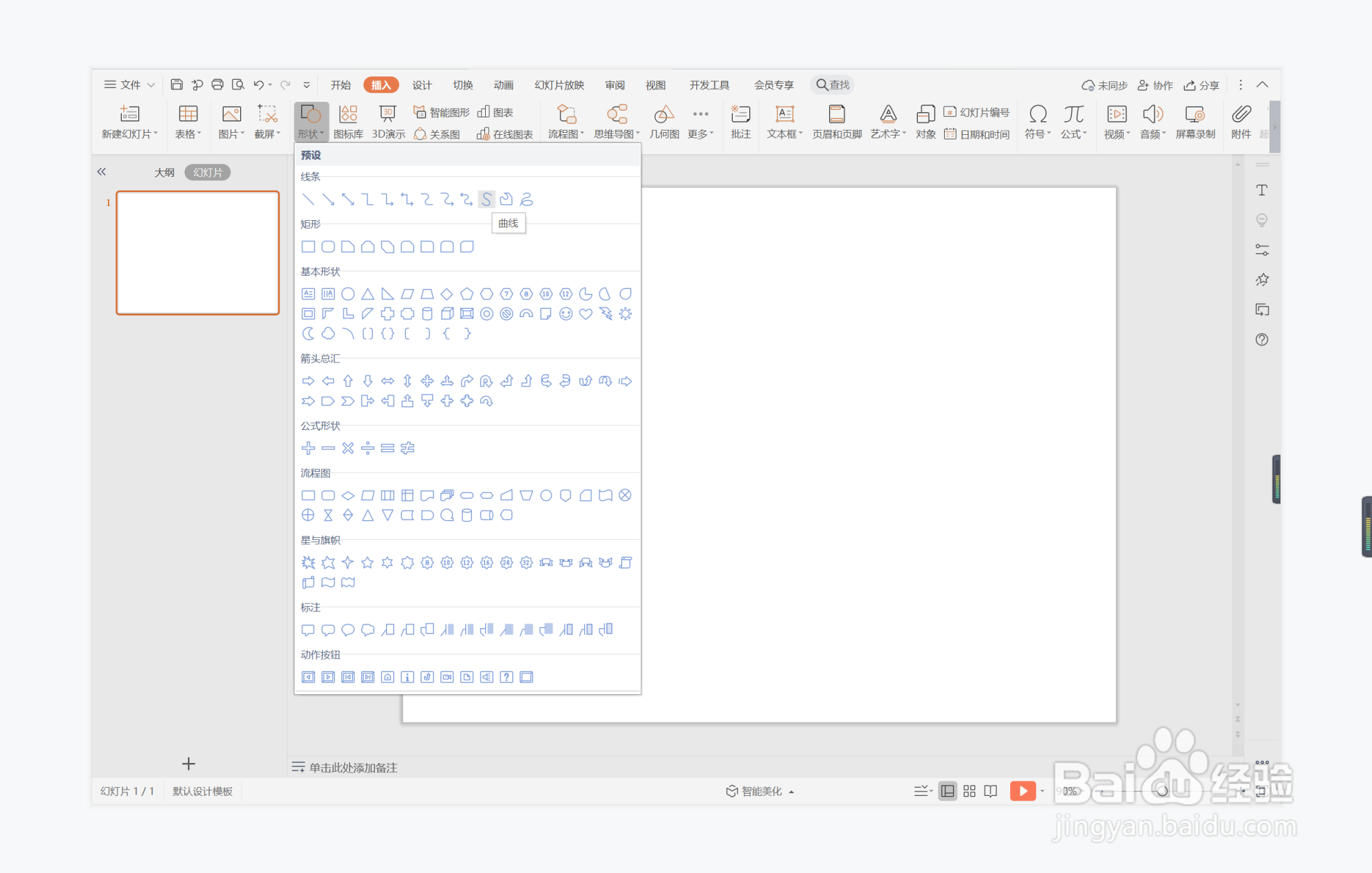Insert a 批注 comment
This screenshot has height=873, width=1372.
[740, 122]
